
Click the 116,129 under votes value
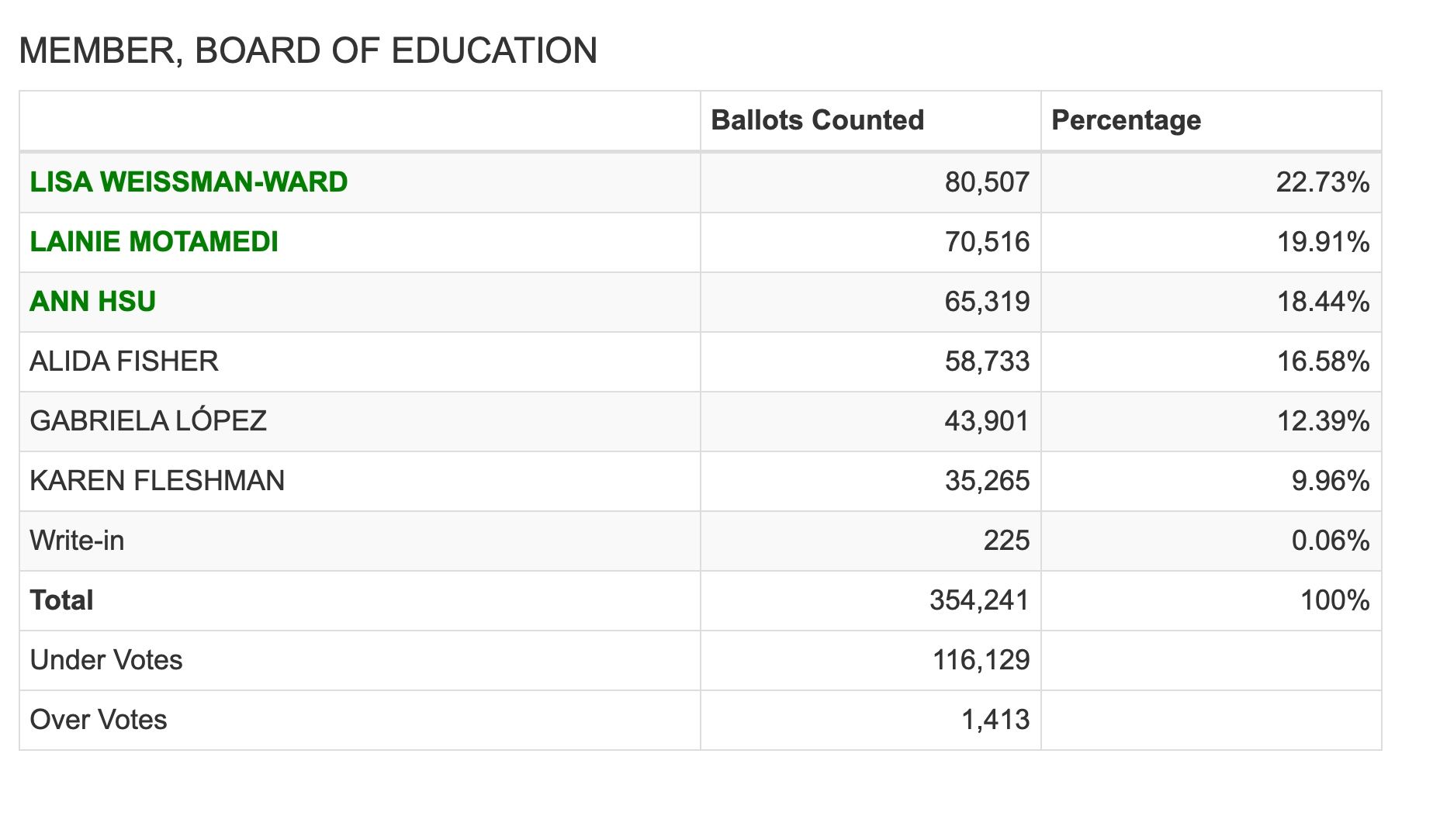(981, 660)
